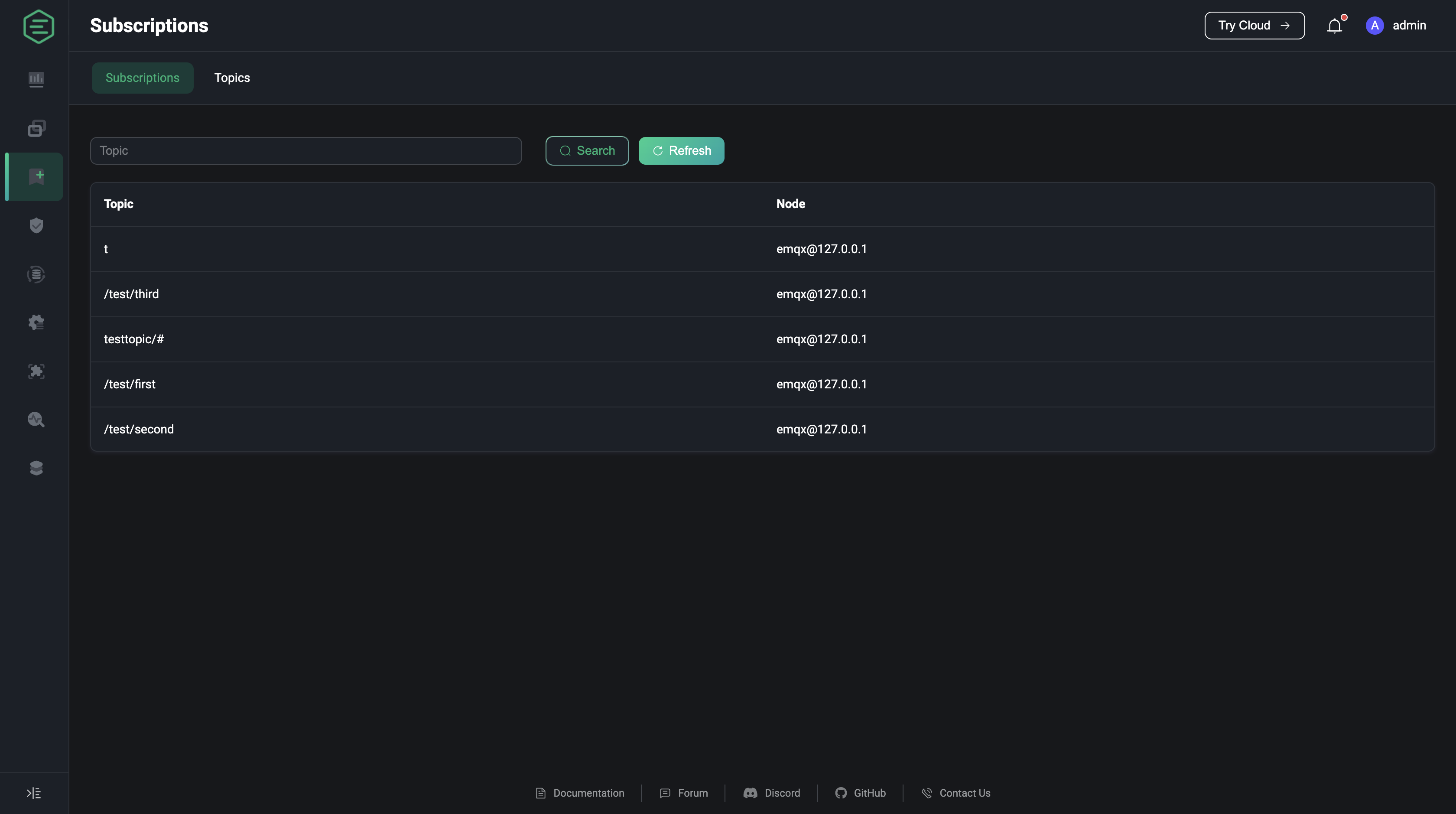The width and height of the screenshot is (1456, 814).
Task: Open Diagnose via the magnifier icon
Action: pyautogui.click(x=35, y=420)
